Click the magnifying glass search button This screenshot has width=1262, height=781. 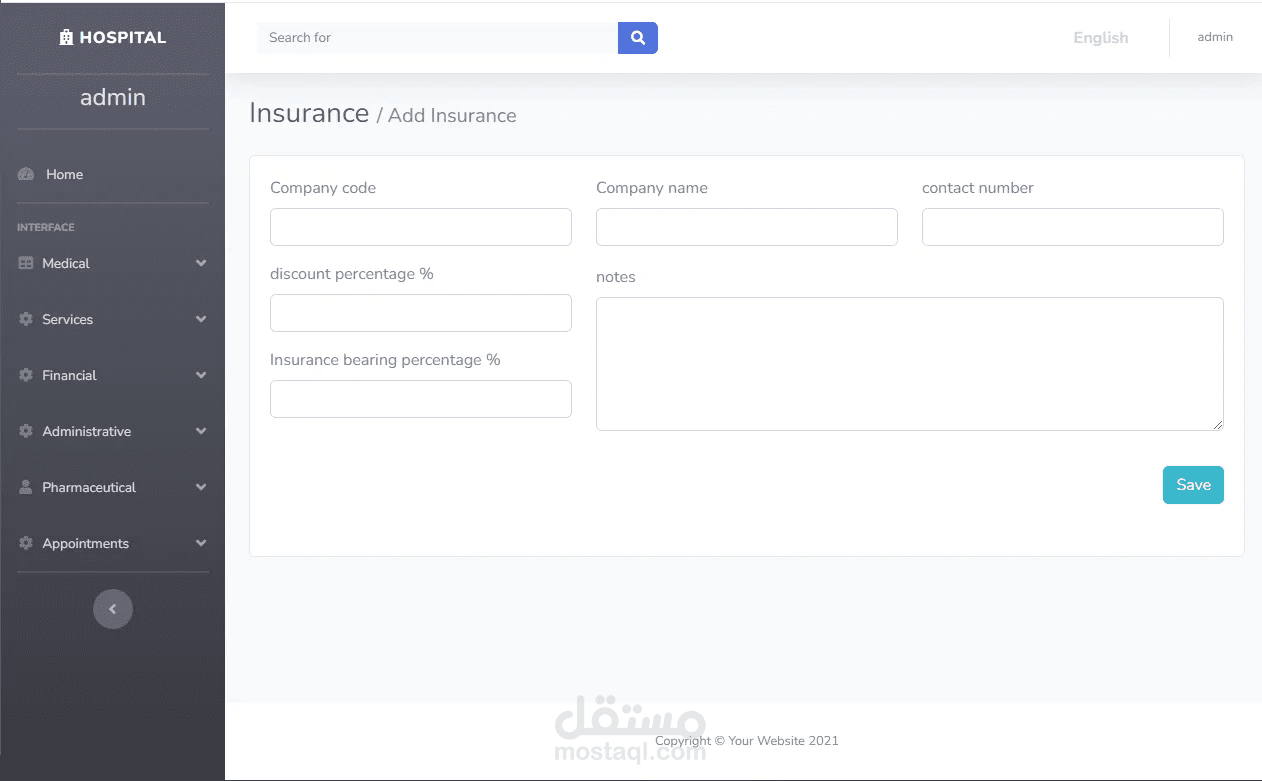tap(638, 38)
